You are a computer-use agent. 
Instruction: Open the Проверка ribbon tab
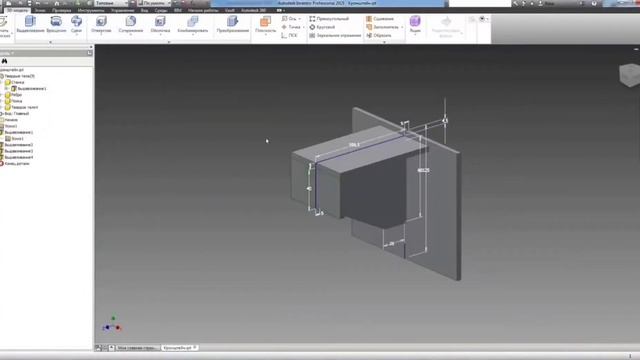tap(61, 10)
